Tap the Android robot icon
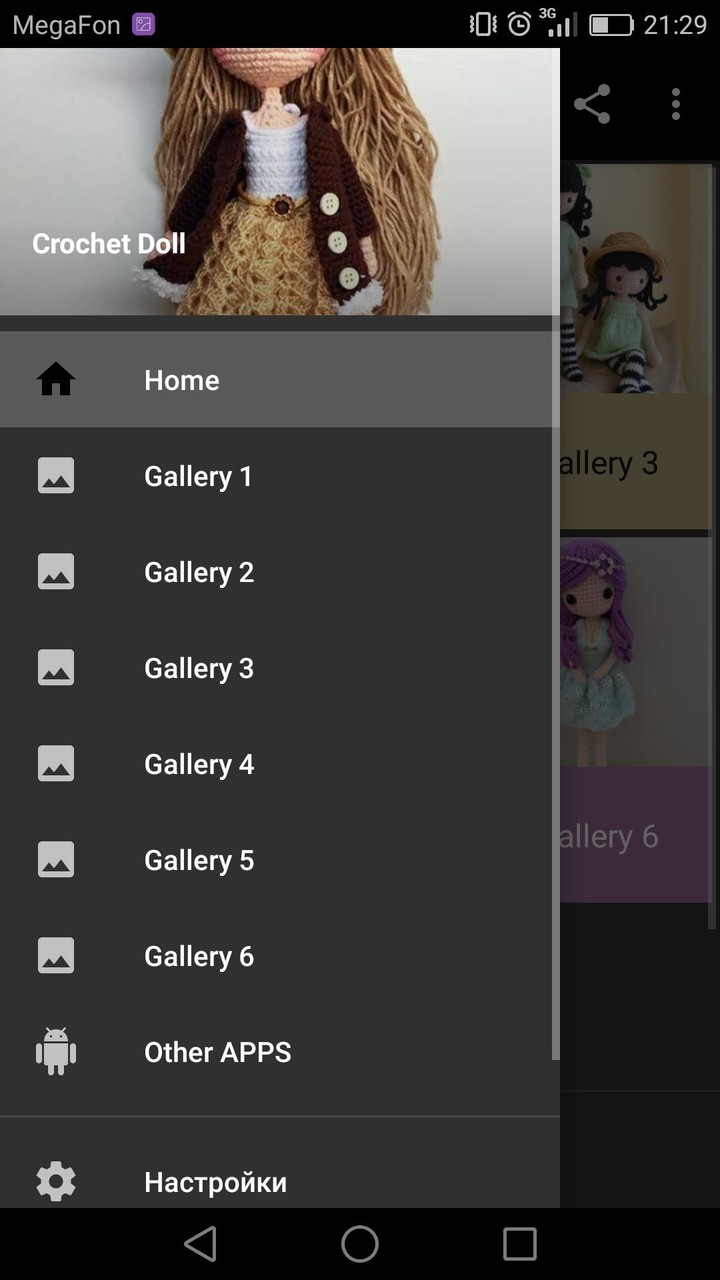The width and height of the screenshot is (720, 1280). pyautogui.click(x=56, y=1052)
